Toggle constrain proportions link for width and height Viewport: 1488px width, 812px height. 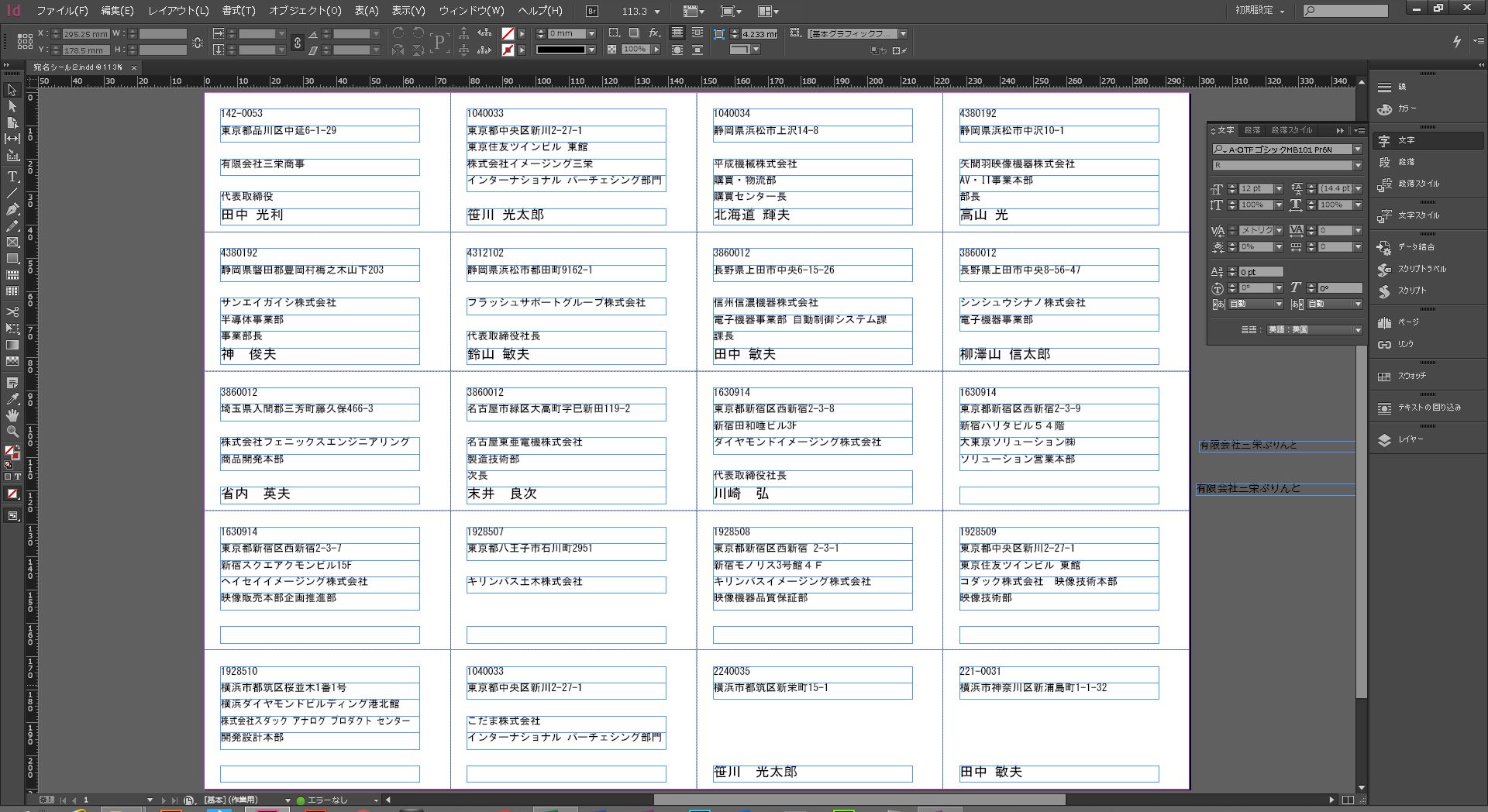click(x=198, y=42)
